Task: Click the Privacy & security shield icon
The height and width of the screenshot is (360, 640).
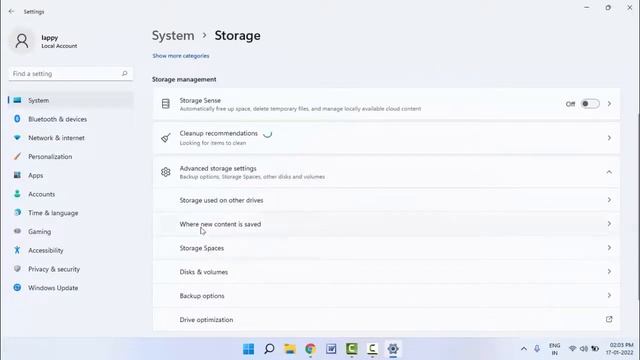Action: point(17,269)
